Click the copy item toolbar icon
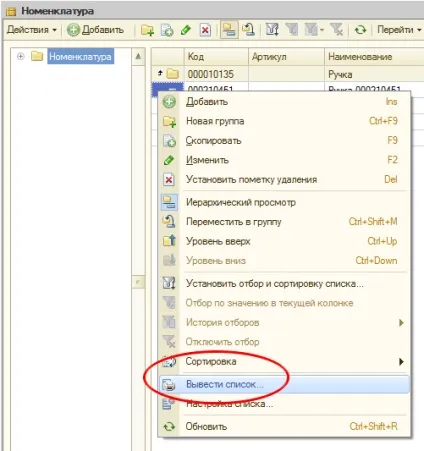The image size is (424, 451). click(167, 30)
